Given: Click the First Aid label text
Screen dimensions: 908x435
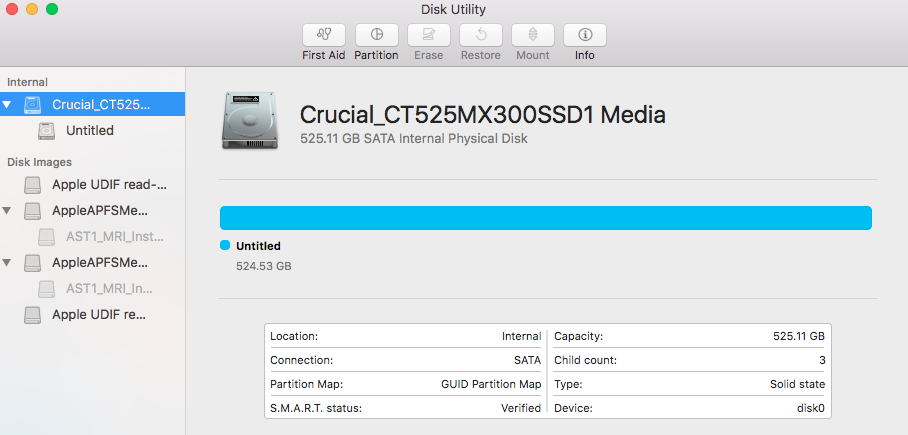Looking at the screenshot, I should 324,56.
